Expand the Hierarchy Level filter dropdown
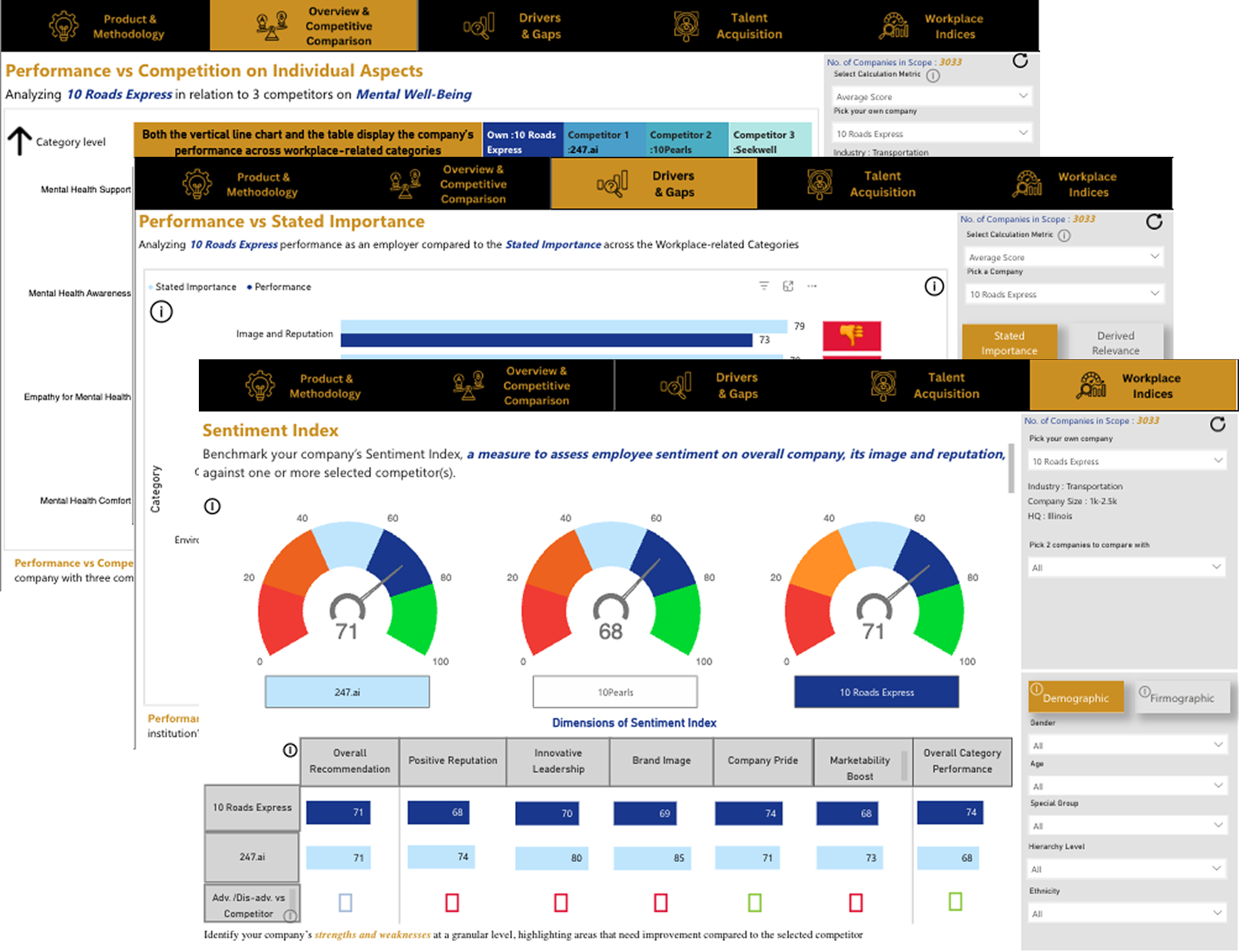 (x=1127, y=869)
